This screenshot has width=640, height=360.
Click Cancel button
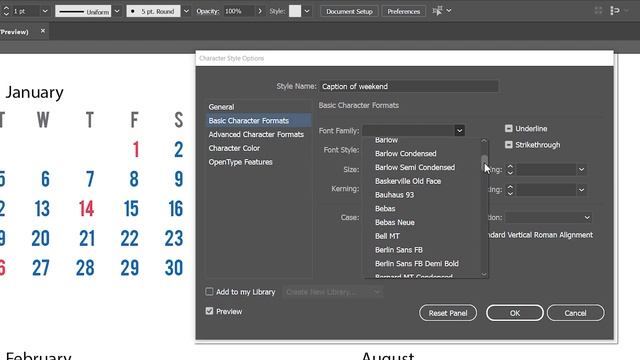(x=576, y=313)
